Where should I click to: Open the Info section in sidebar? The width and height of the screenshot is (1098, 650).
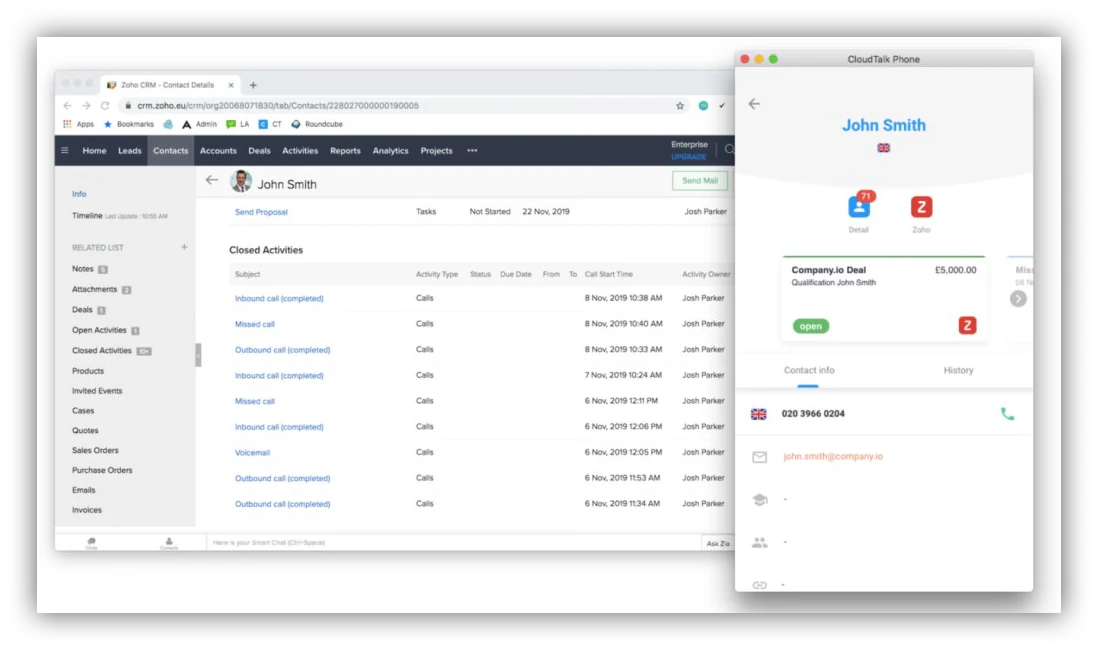pyautogui.click(x=79, y=194)
